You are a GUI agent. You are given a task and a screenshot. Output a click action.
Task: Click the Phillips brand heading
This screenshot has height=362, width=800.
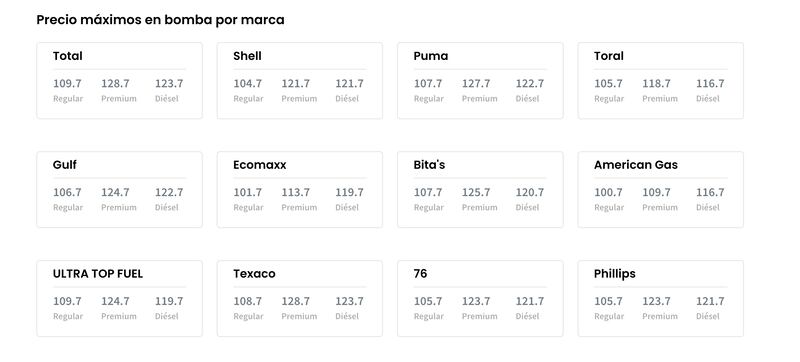(615, 274)
